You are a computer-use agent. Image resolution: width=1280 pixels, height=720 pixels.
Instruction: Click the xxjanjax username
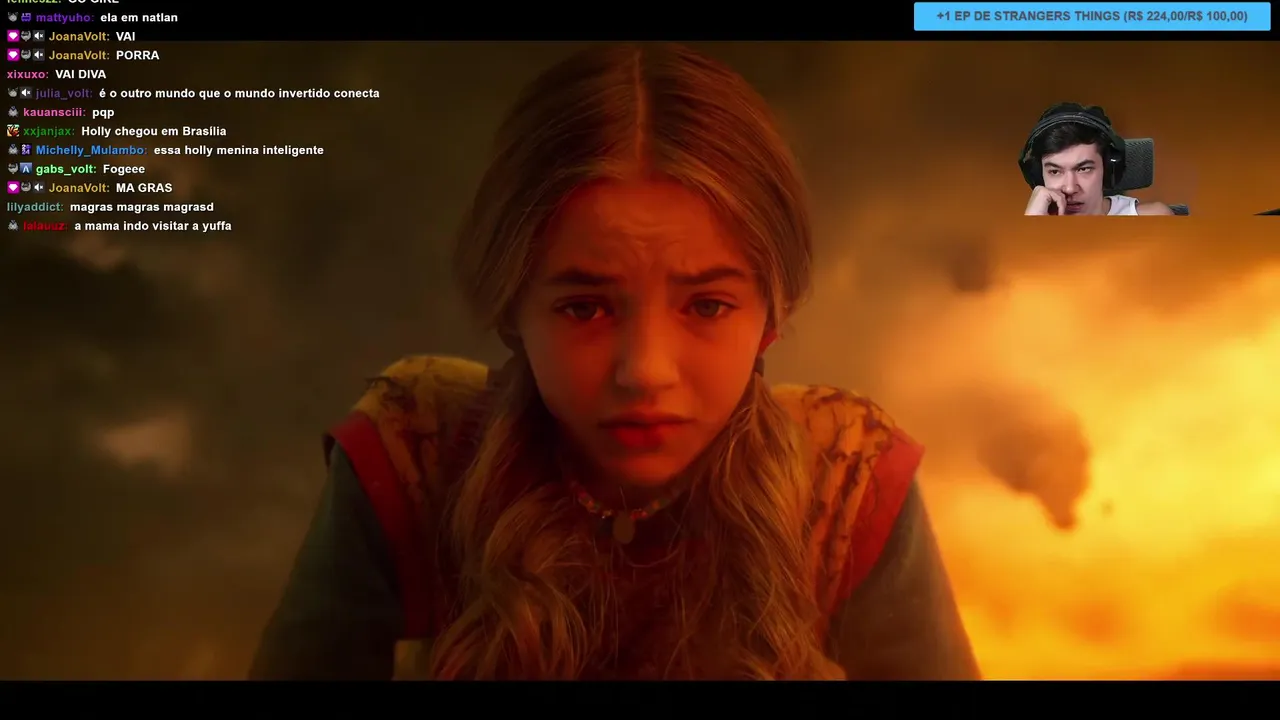(x=49, y=131)
